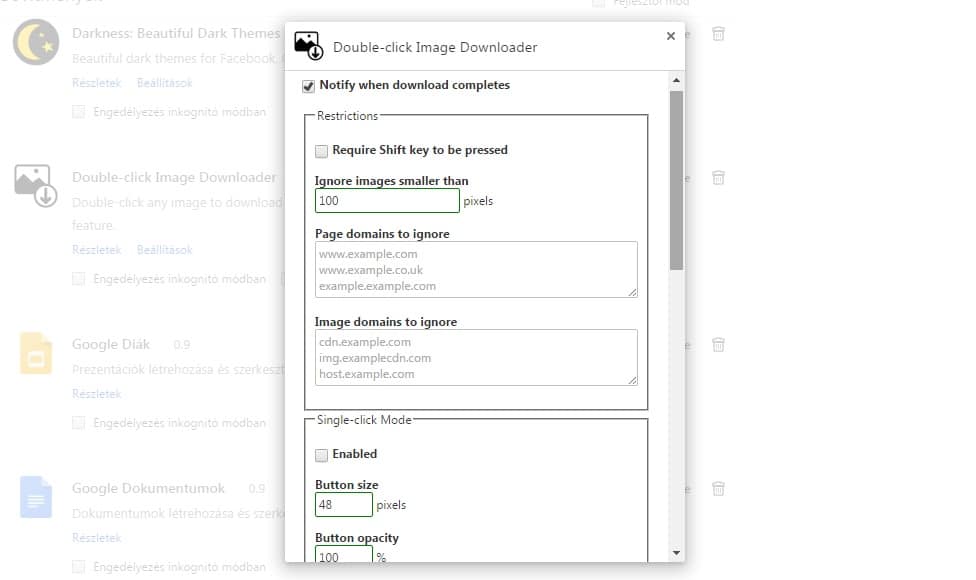Open Részletek link under Darkness extension
The height and width of the screenshot is (580, 976).
tap(96, 83)
